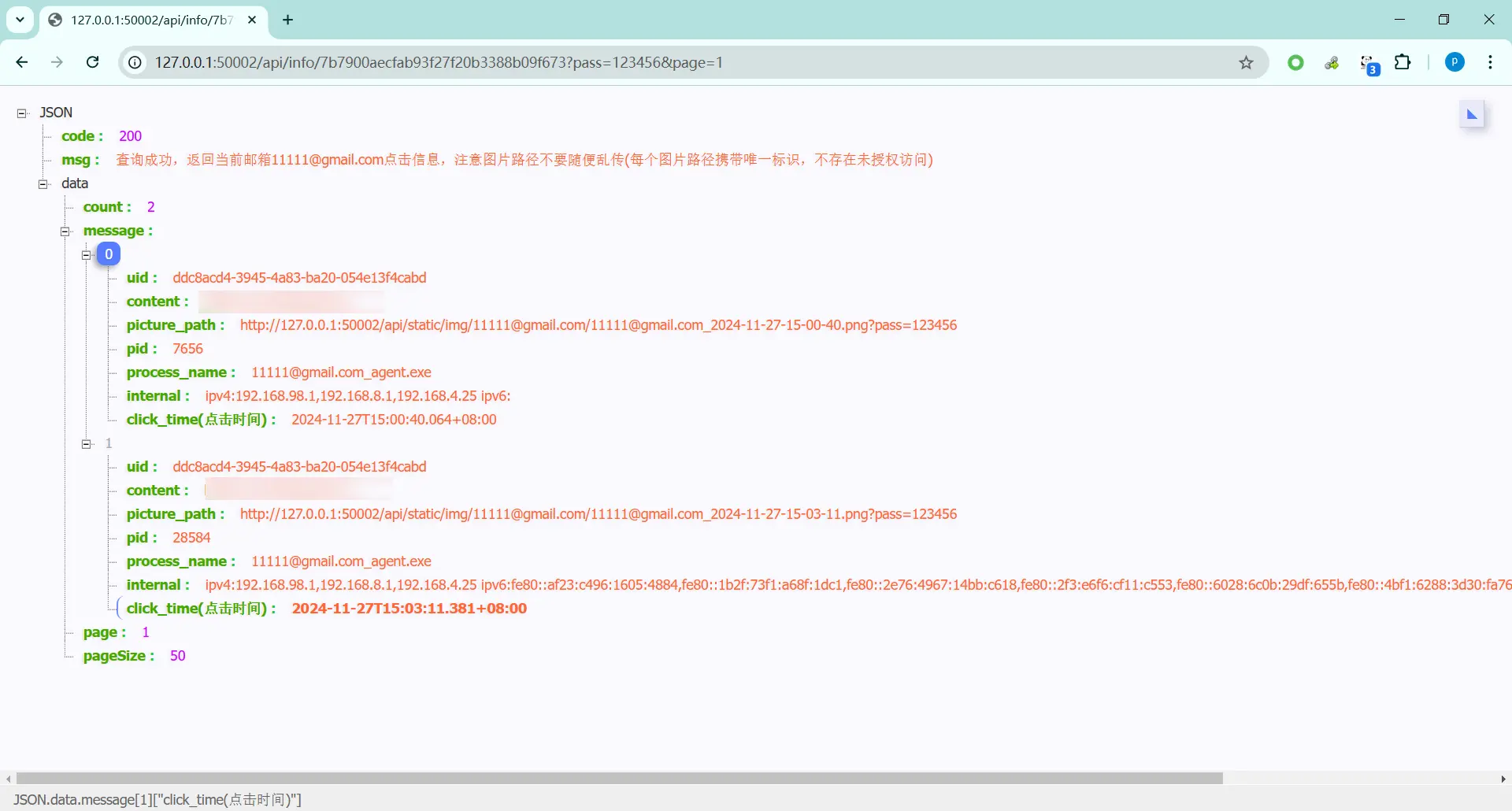Screen dimensions: 1512x811
Task: Reload the current page
Action: (92, 62)
